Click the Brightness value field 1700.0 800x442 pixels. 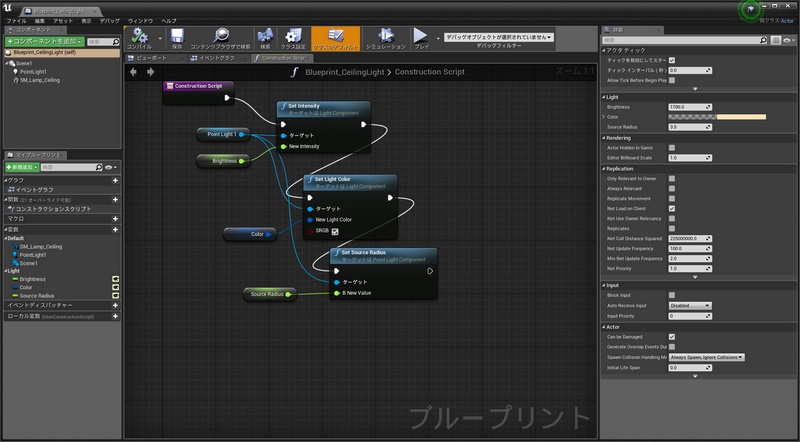coord(690,107)
